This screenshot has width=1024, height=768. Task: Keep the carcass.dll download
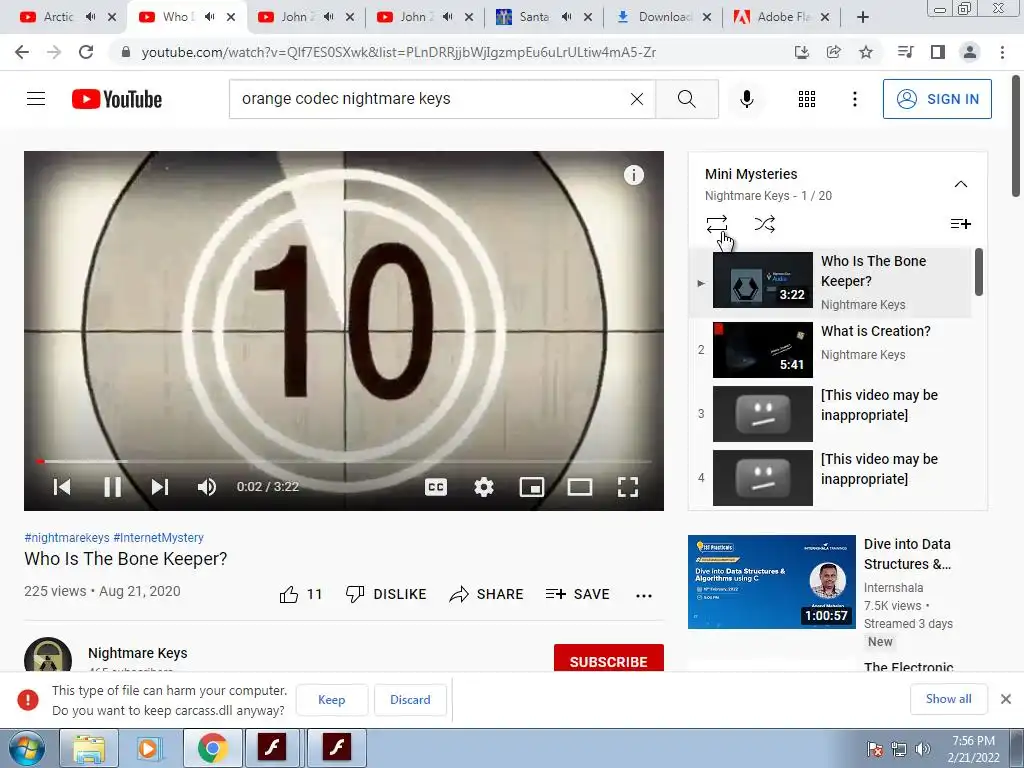click(332, 699)
